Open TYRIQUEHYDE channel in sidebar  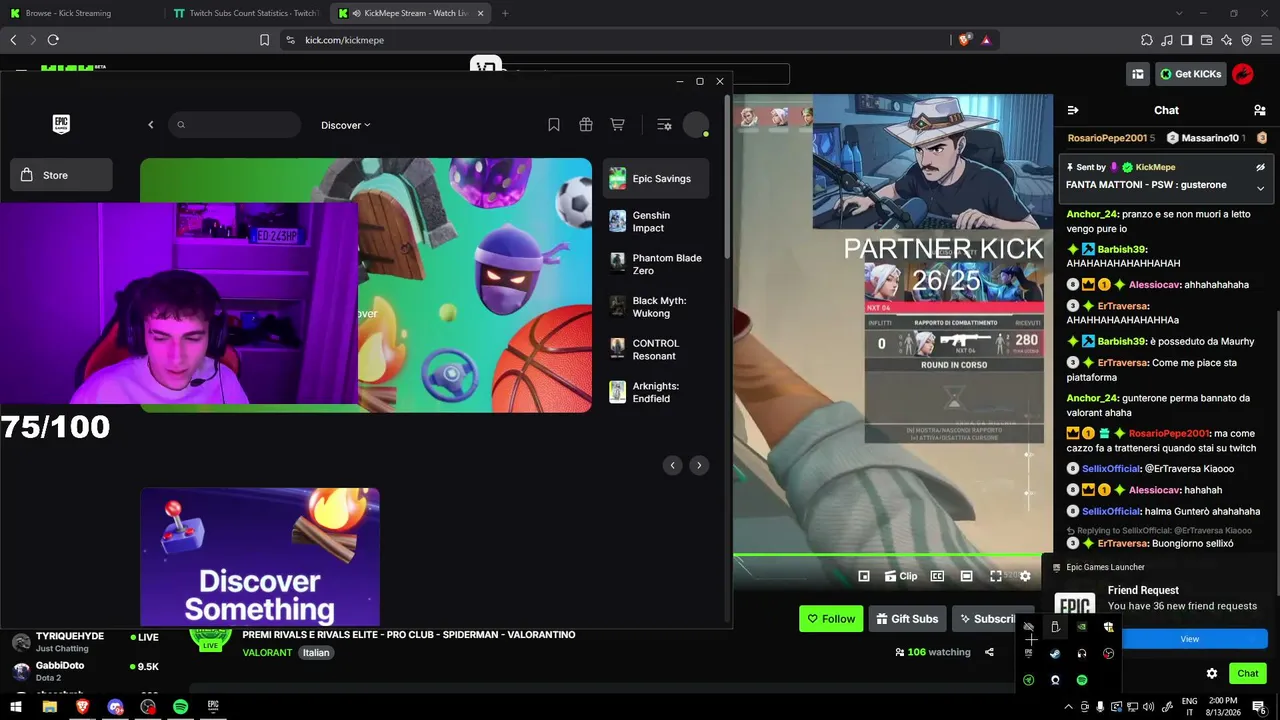pyautogui.click(x=85, y=642)
